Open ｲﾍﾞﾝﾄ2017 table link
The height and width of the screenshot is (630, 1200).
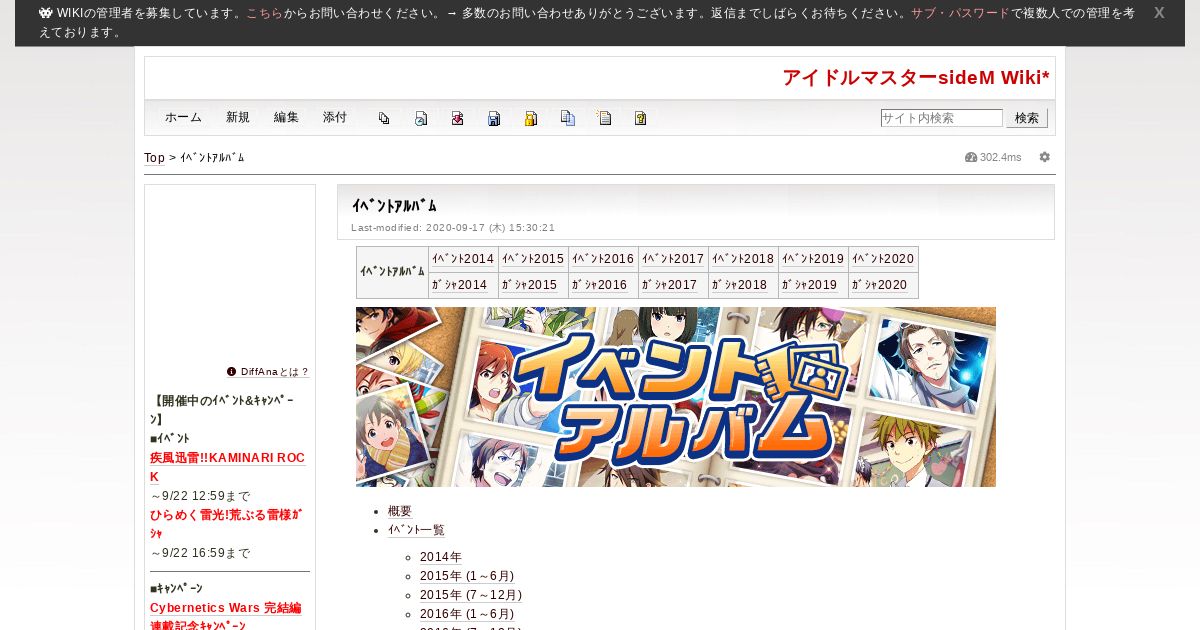pyautogui.click(x=673, y=259)
